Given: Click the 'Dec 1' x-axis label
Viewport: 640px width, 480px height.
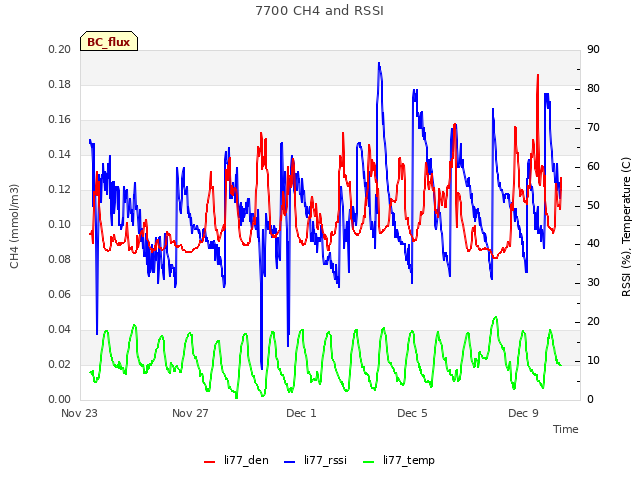Looking at the screenshot, I should tap(301, 413).
